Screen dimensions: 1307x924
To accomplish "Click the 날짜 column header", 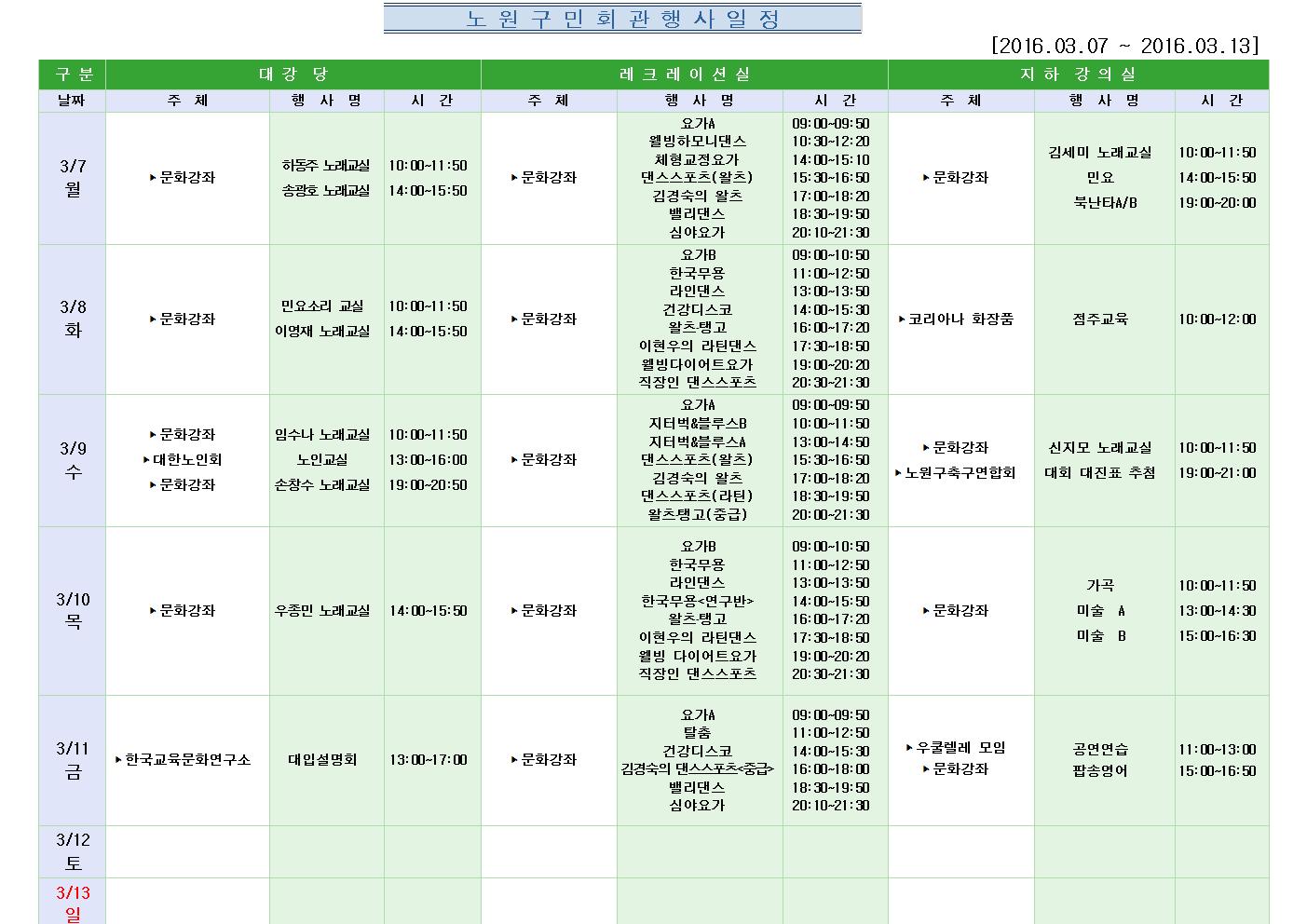I will [x=73, y=101].
